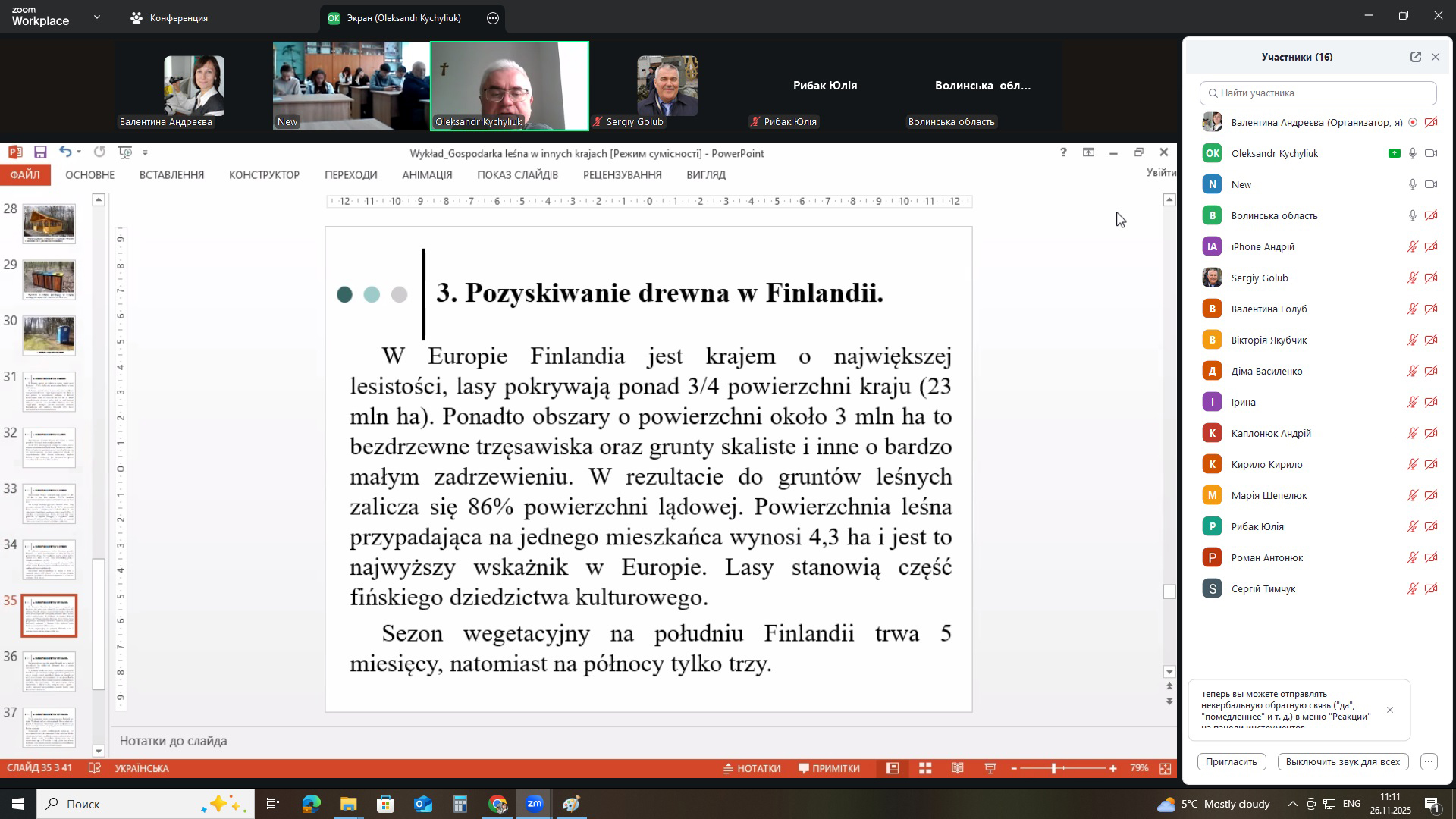Switch to Slide Sorter view icon

coord(925,768)
